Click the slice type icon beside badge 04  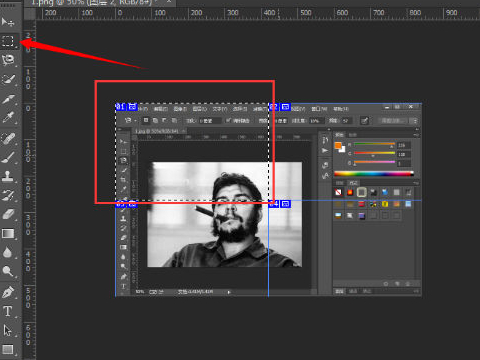click(x=285, y=204)
